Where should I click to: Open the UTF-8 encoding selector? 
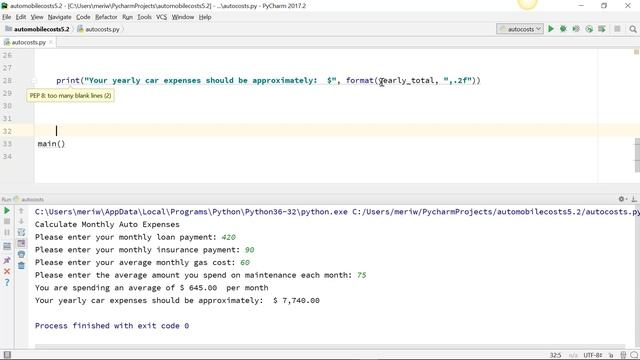[x=593, y=355]
